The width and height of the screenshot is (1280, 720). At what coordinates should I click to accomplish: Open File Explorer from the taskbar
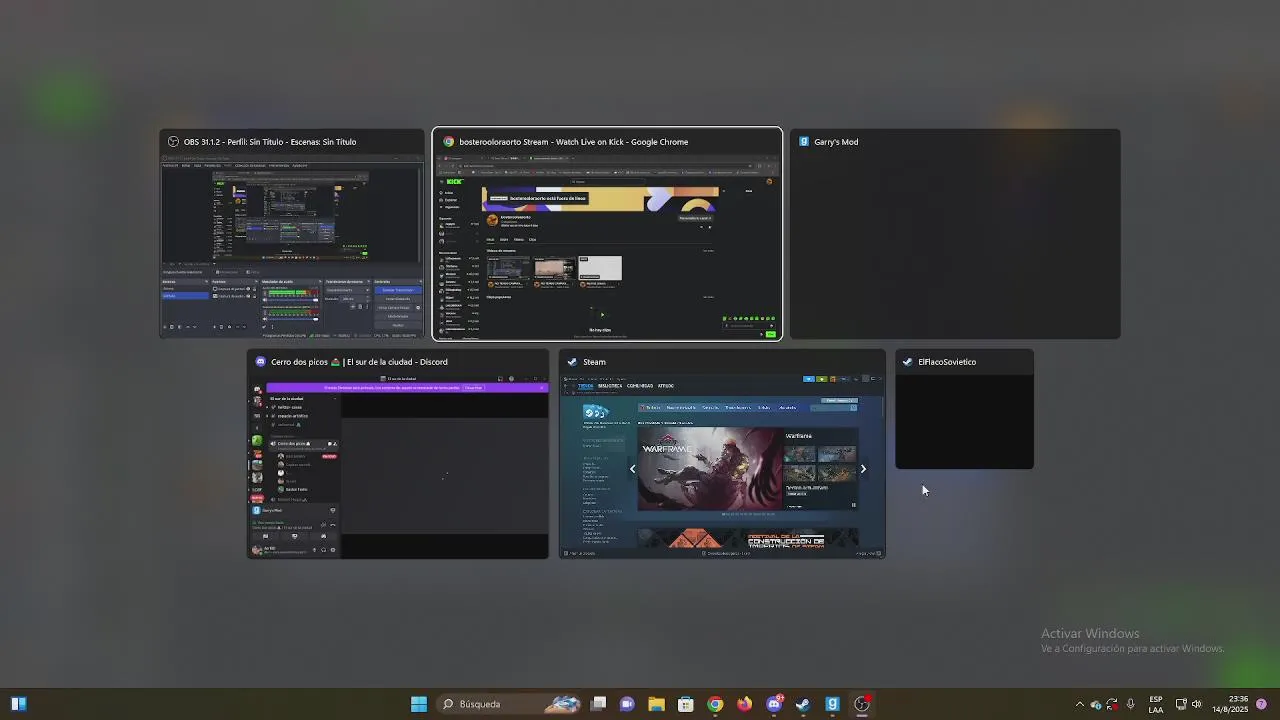tap(656, 704)
